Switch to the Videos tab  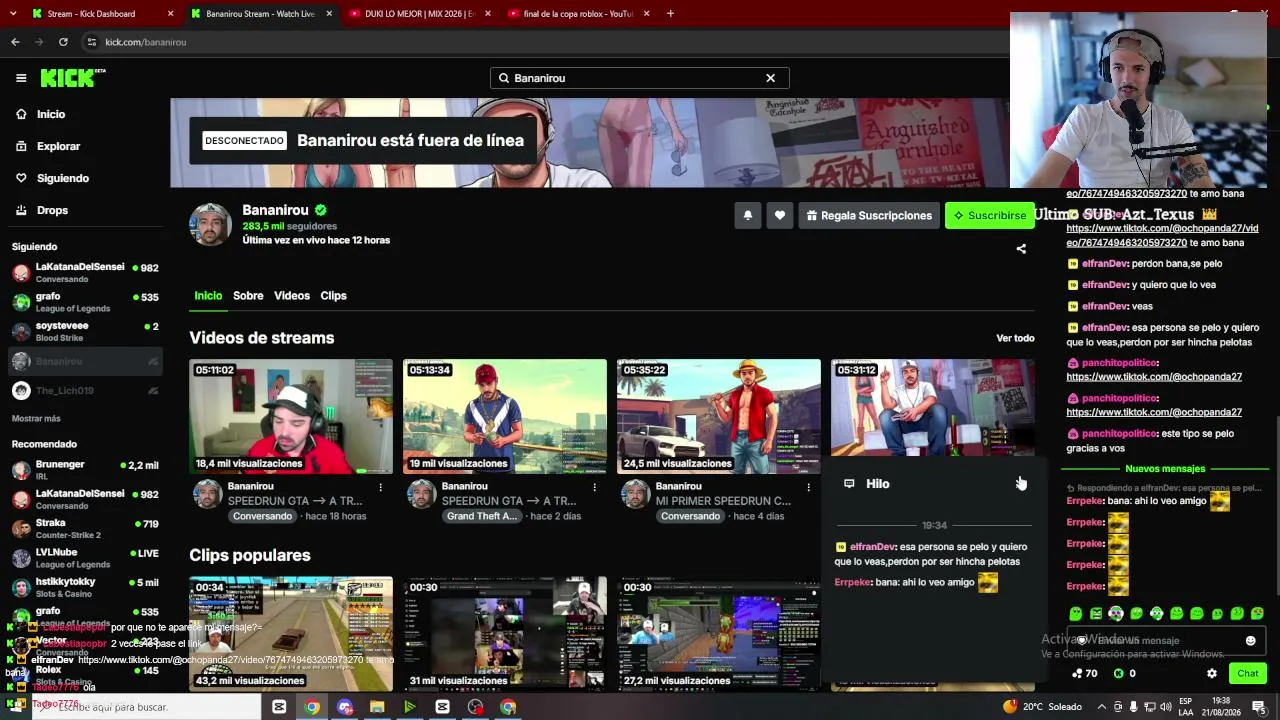292,296
